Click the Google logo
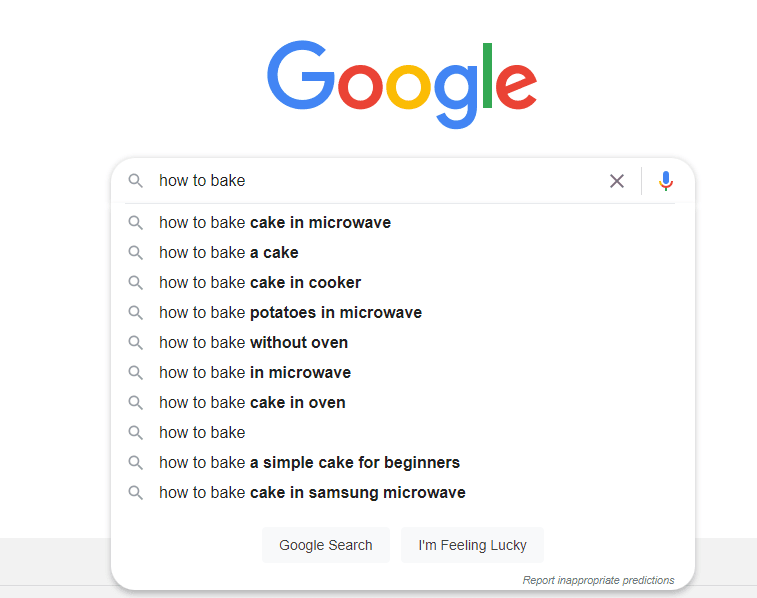This screenshot has height=598, width=757. pos(402,84)
